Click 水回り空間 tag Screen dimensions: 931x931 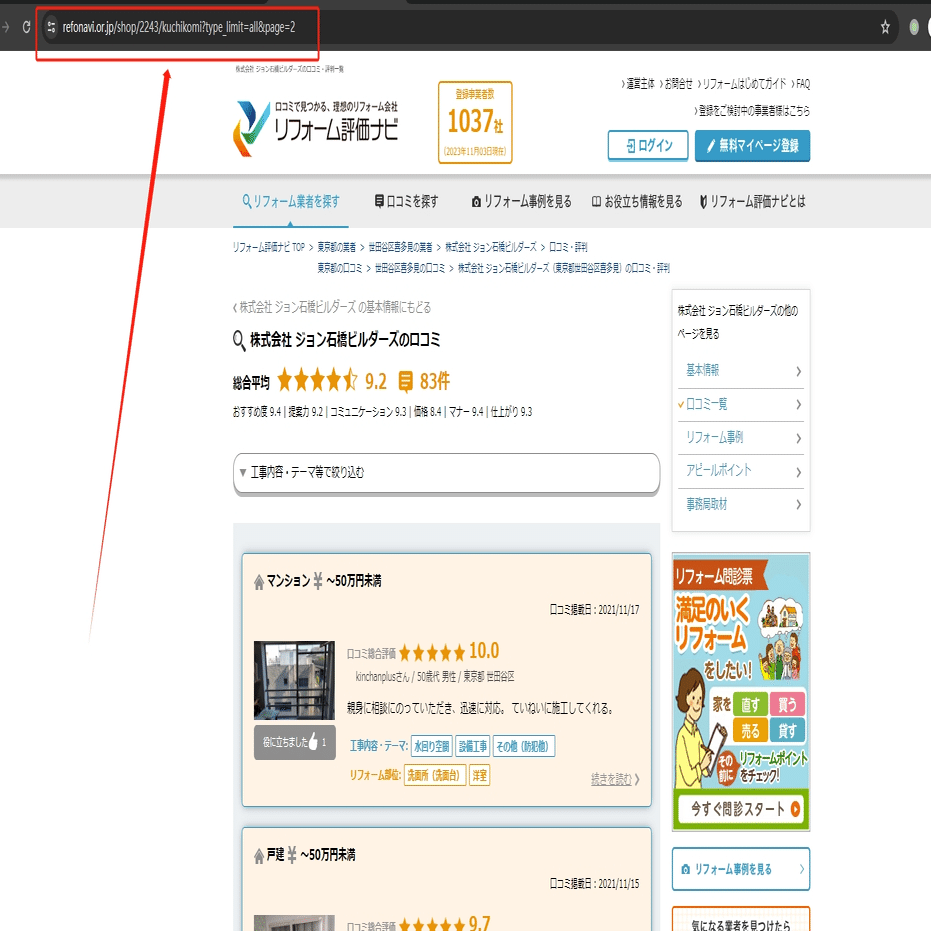tap(432, 746)
